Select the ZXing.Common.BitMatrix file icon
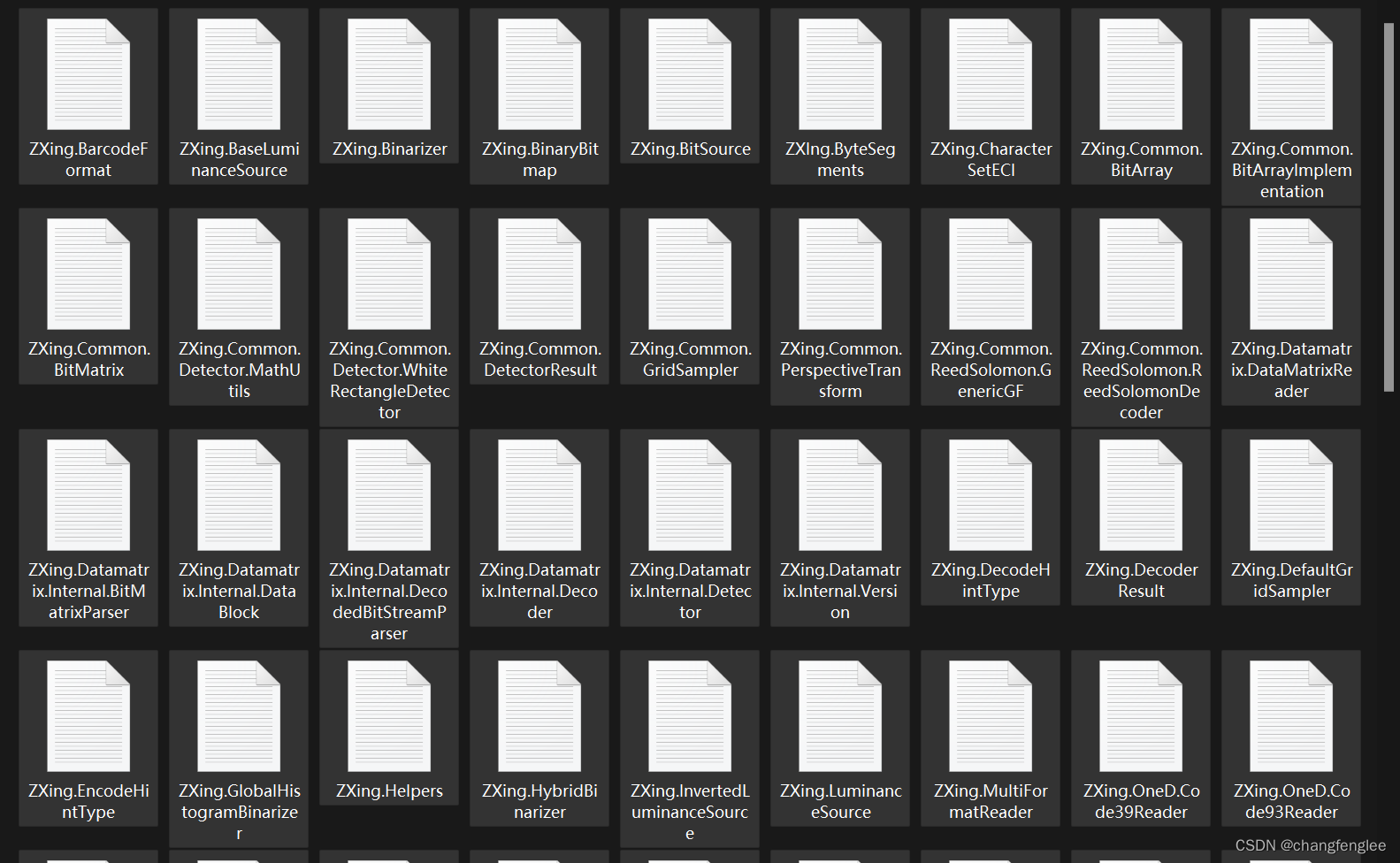1400x863 pixels. tap(88, 274)
